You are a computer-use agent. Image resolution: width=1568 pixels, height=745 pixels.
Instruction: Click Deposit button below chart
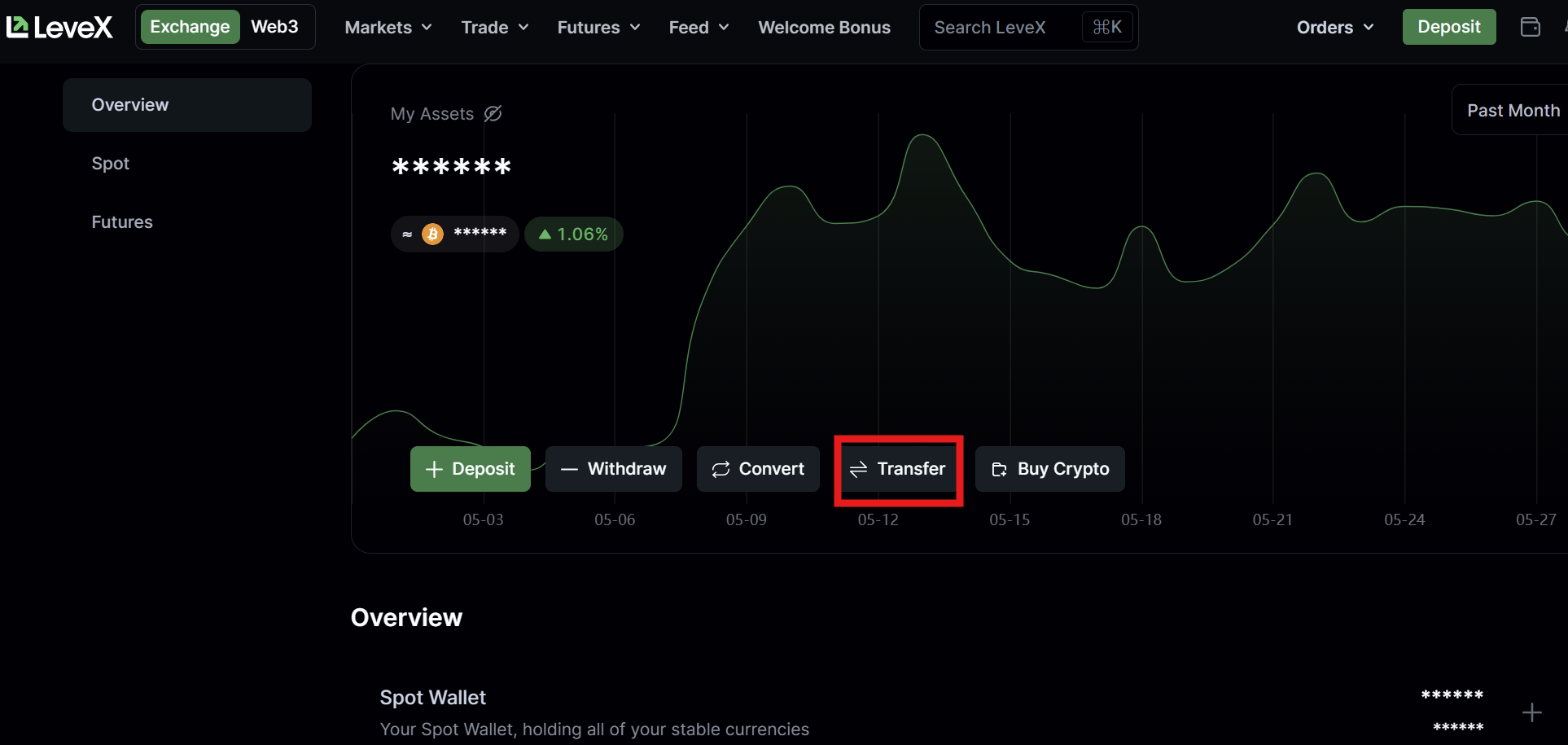click(x=471, y=469)
